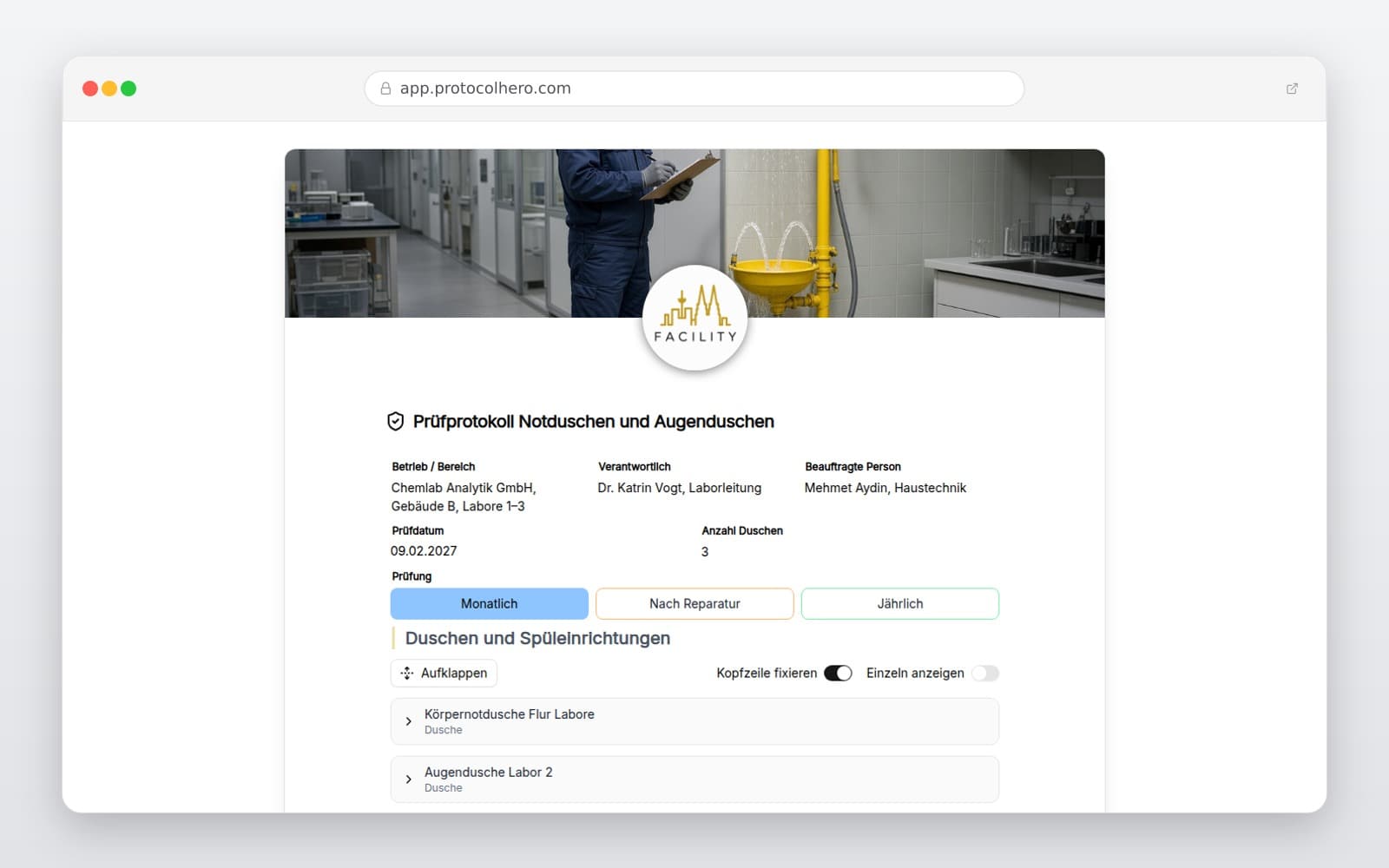This screenshot has height=868, width=1389.
Task: Click the red close window dot
Action: pyautogui.click(x=90, y=89)
